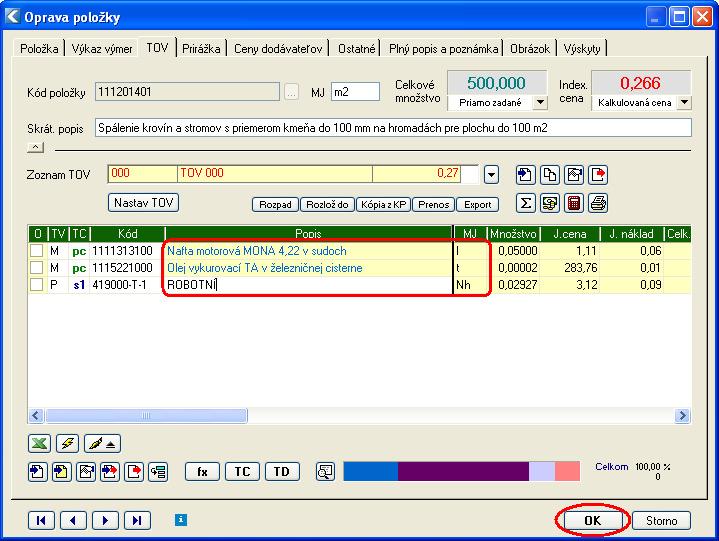719x541 pixels.
Task: Switch to the Položka tab
Action: (39, 48)
